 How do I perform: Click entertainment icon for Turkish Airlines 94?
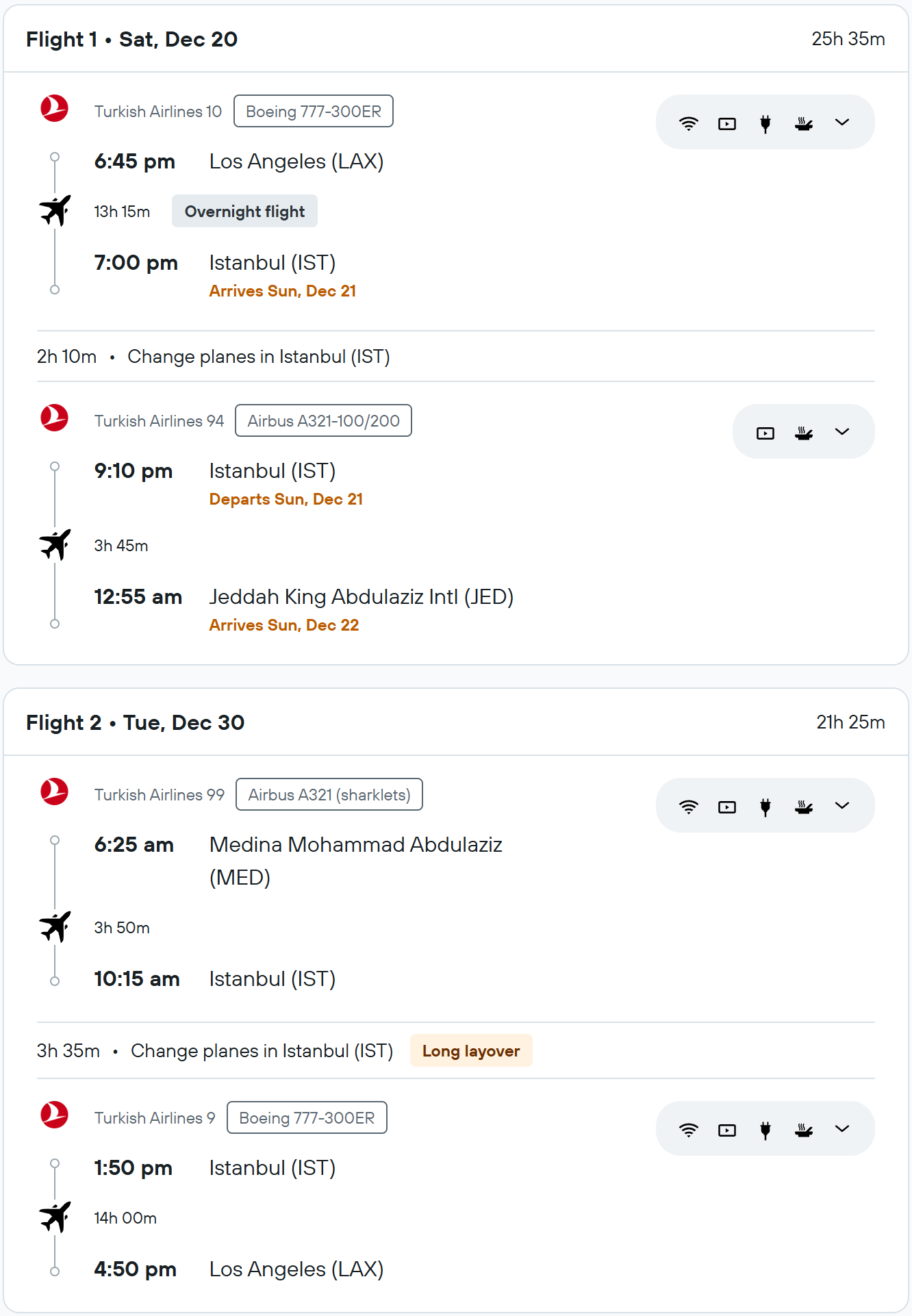(x=765, y=433)
